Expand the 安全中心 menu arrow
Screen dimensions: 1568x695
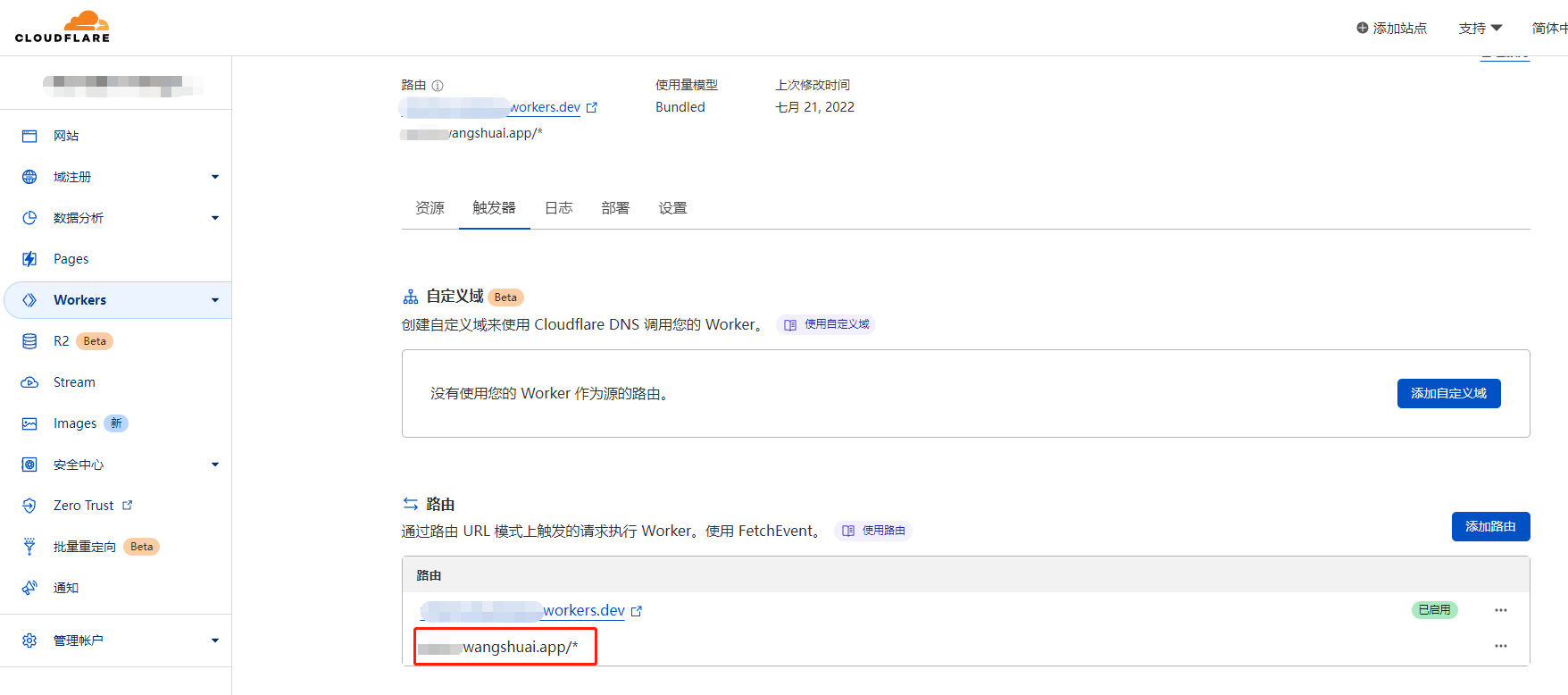[215, 465]
